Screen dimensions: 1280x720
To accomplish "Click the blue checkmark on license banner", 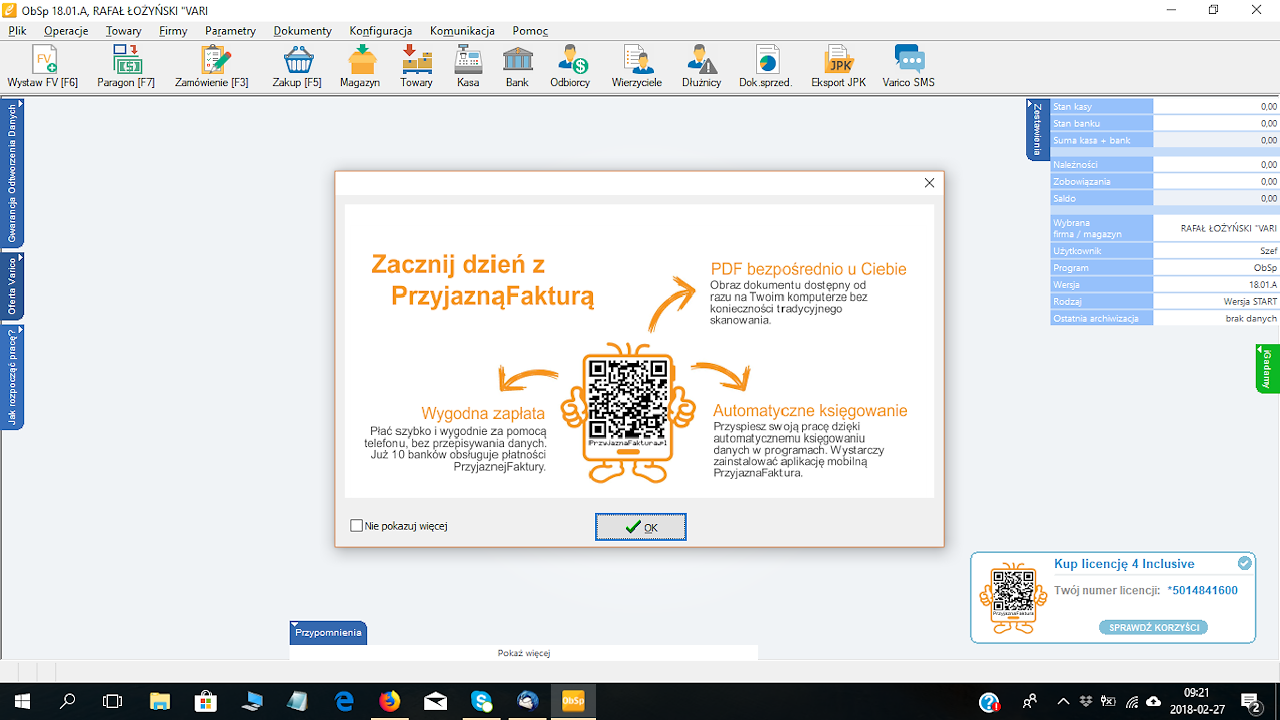I will pyautogui.click(x=1244, y=563).
